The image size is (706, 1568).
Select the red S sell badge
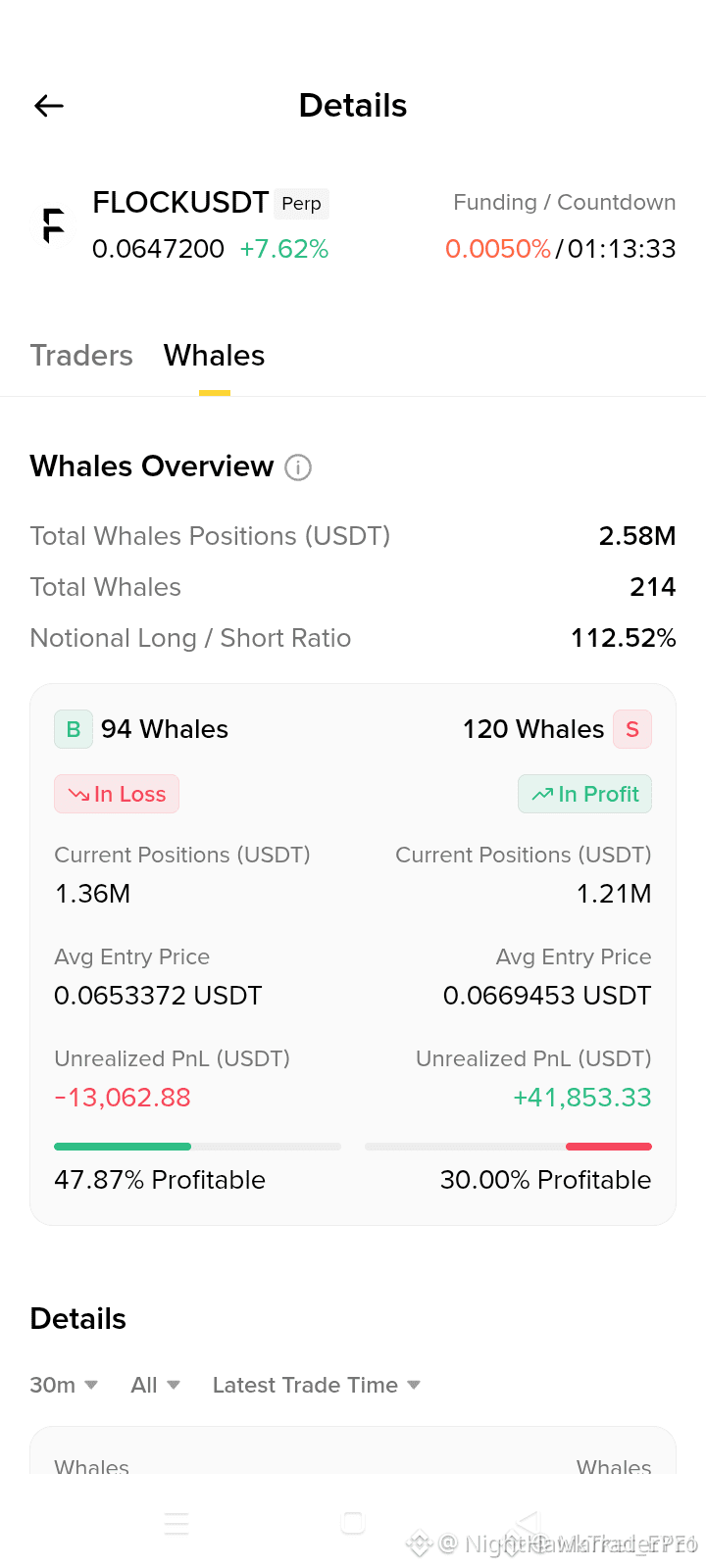click(x=632, y=729)
